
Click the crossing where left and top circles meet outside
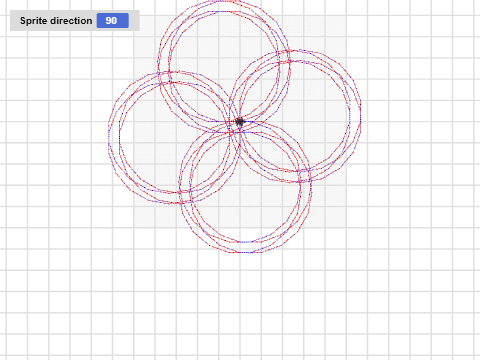pyautogui.click(x=164, y=77)
